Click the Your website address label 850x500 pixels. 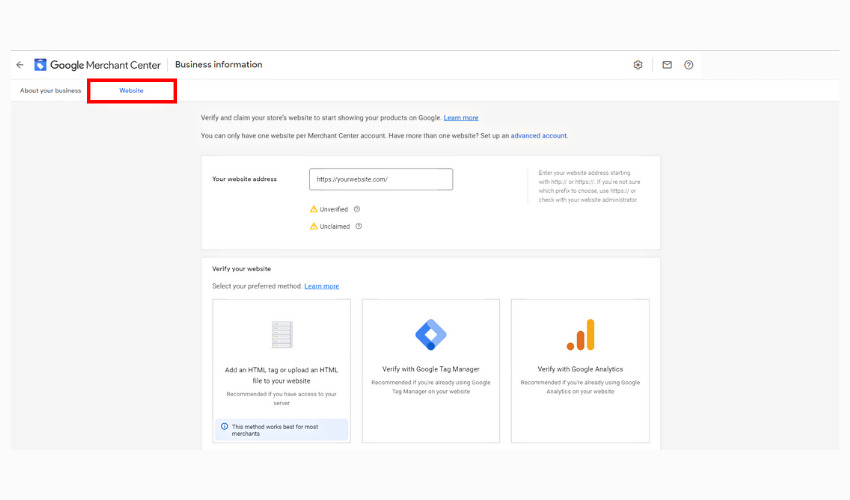pos(244,179)
